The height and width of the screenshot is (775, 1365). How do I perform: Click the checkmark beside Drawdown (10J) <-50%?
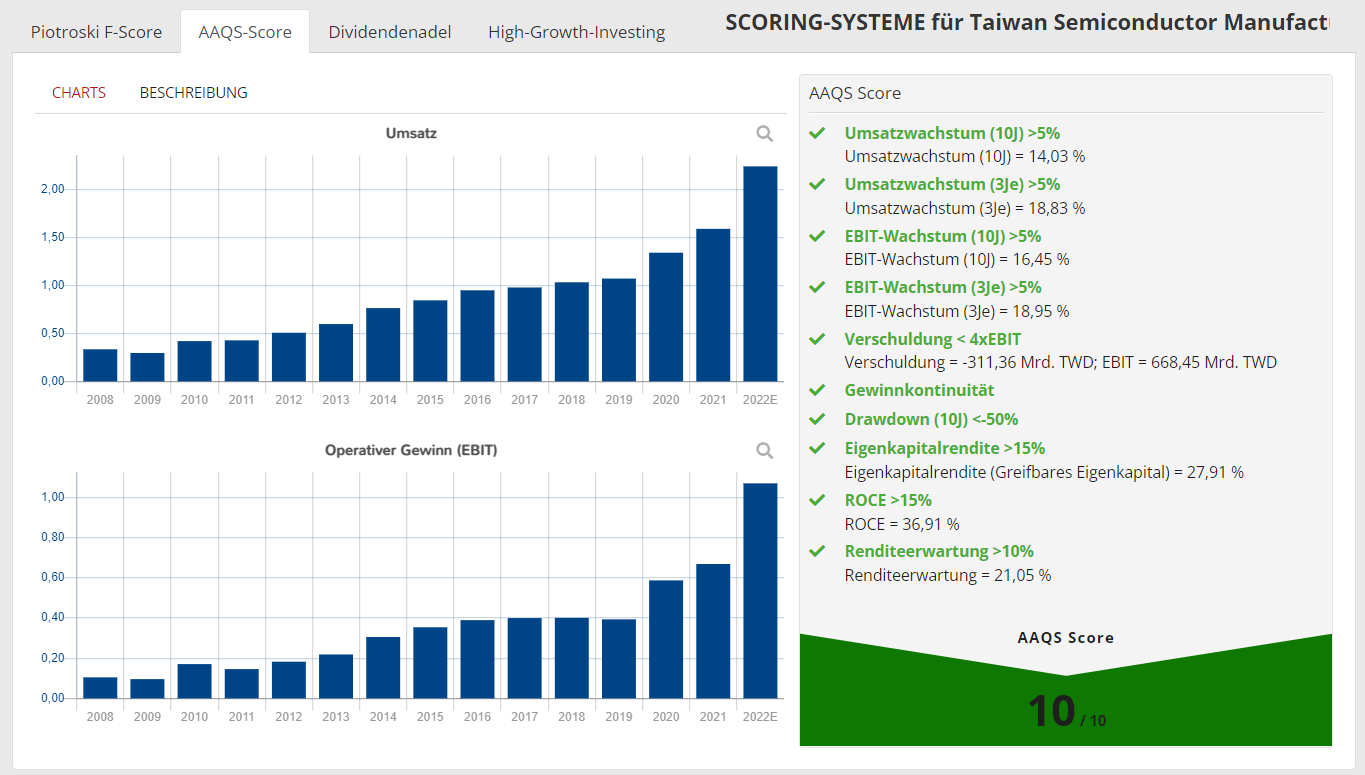pyautogui.click(x=817, y=419)
